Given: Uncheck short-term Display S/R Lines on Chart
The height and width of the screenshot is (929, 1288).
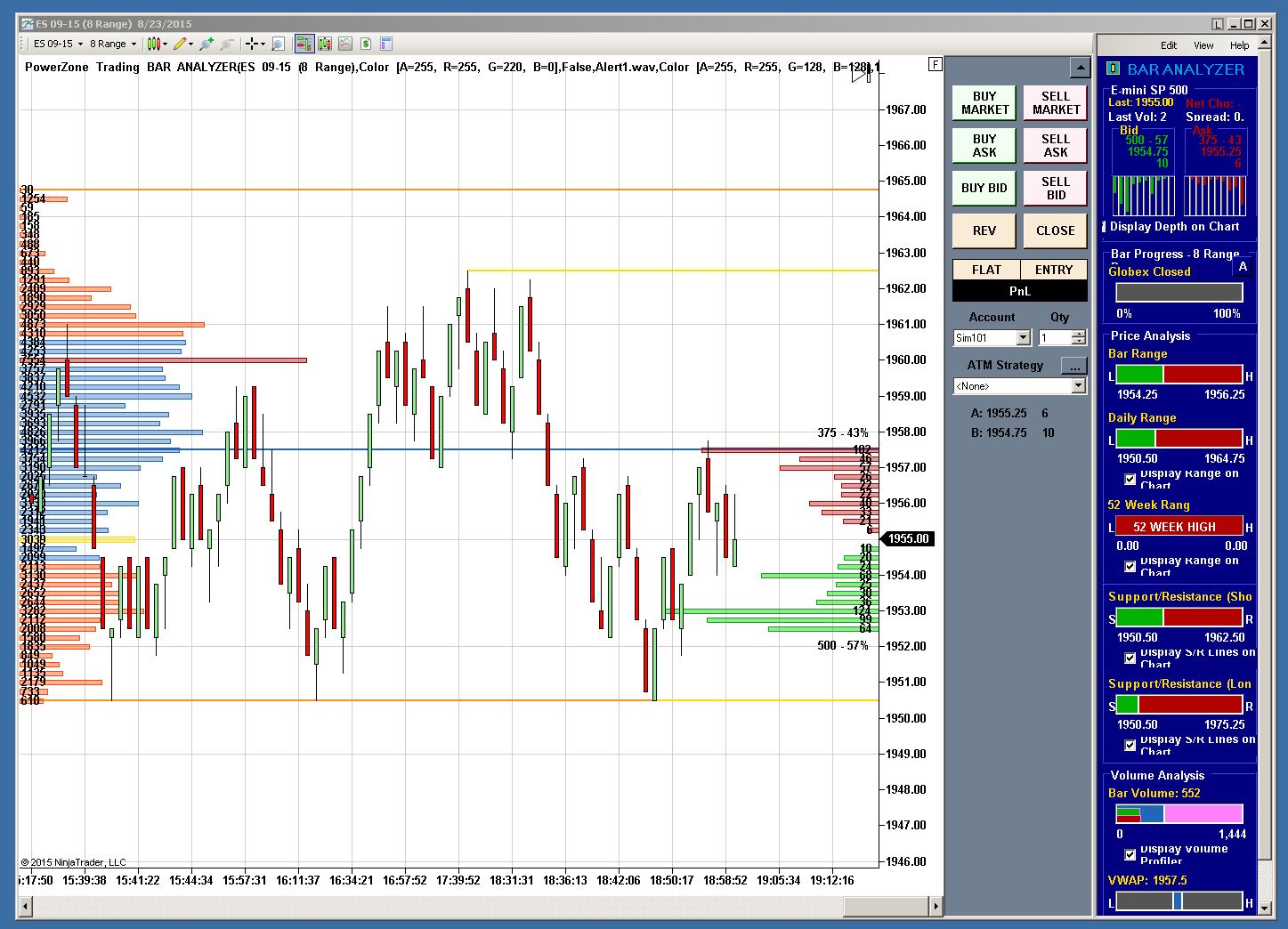Looking at the screenshot, I should click(x=1130, y=658).
